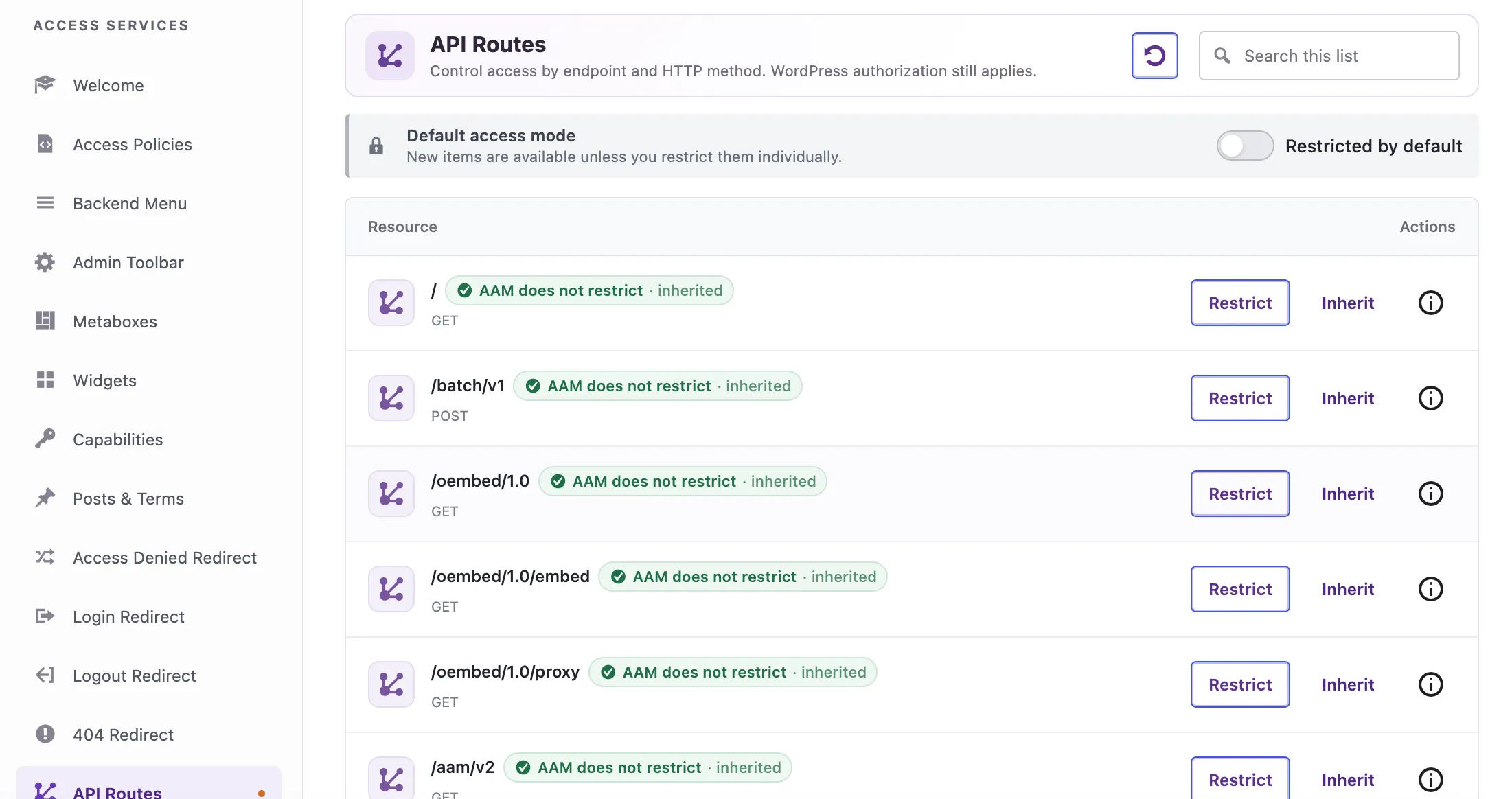This screenshot has width=1512, height=799.
Task: Open Metaboxes in the sidebar
Action: (148, 321)
